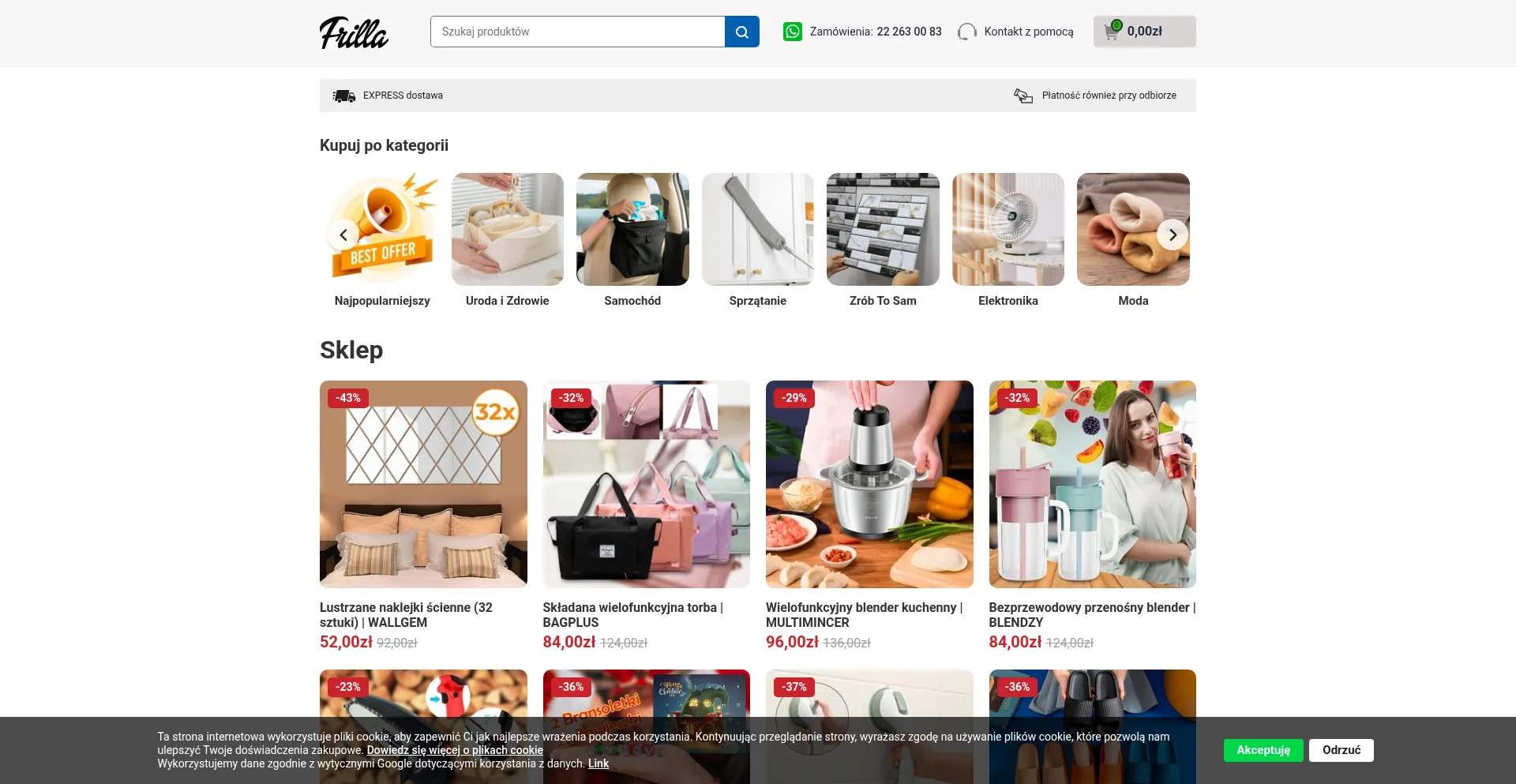Open the WALLGEM mirror stickers product title
The height and width of the screenshot is (784, 1516).
[406, 615]
